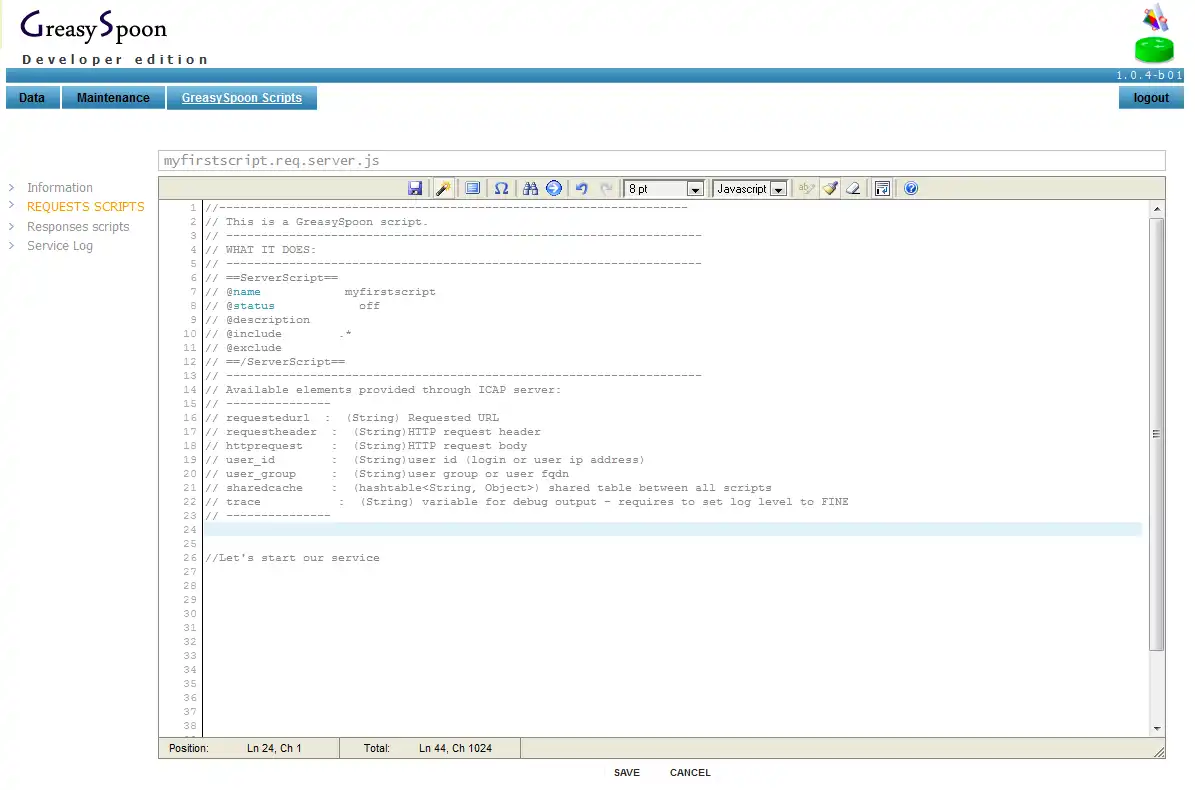The width and height of the screenshot is (1195, 790).
Task: Click the magic wand toolbar icon
Action: pyautogui.click(x=443, y=188)
